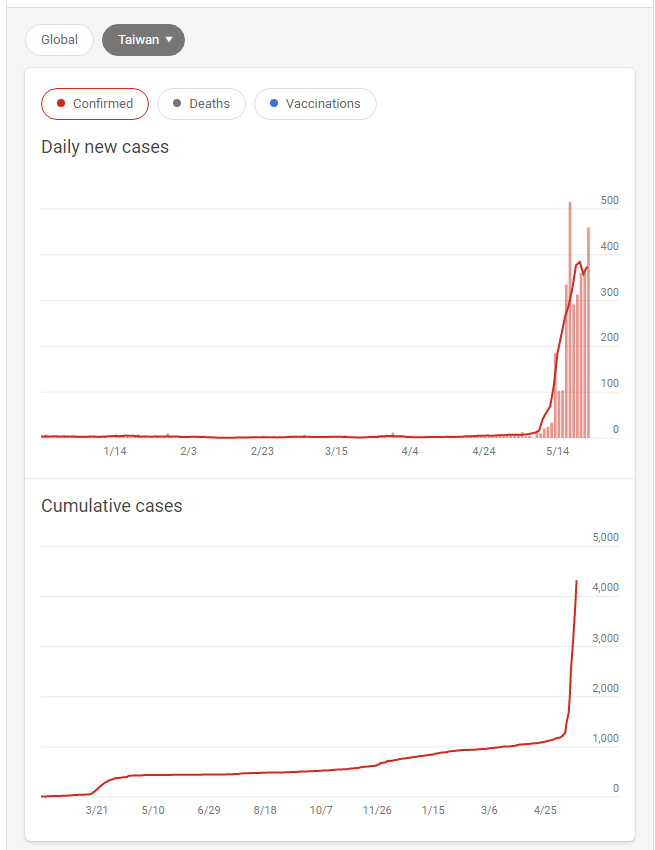
Task: Click the 11/26 date label on cumulative chart
Action: click(x=377, y=810)
